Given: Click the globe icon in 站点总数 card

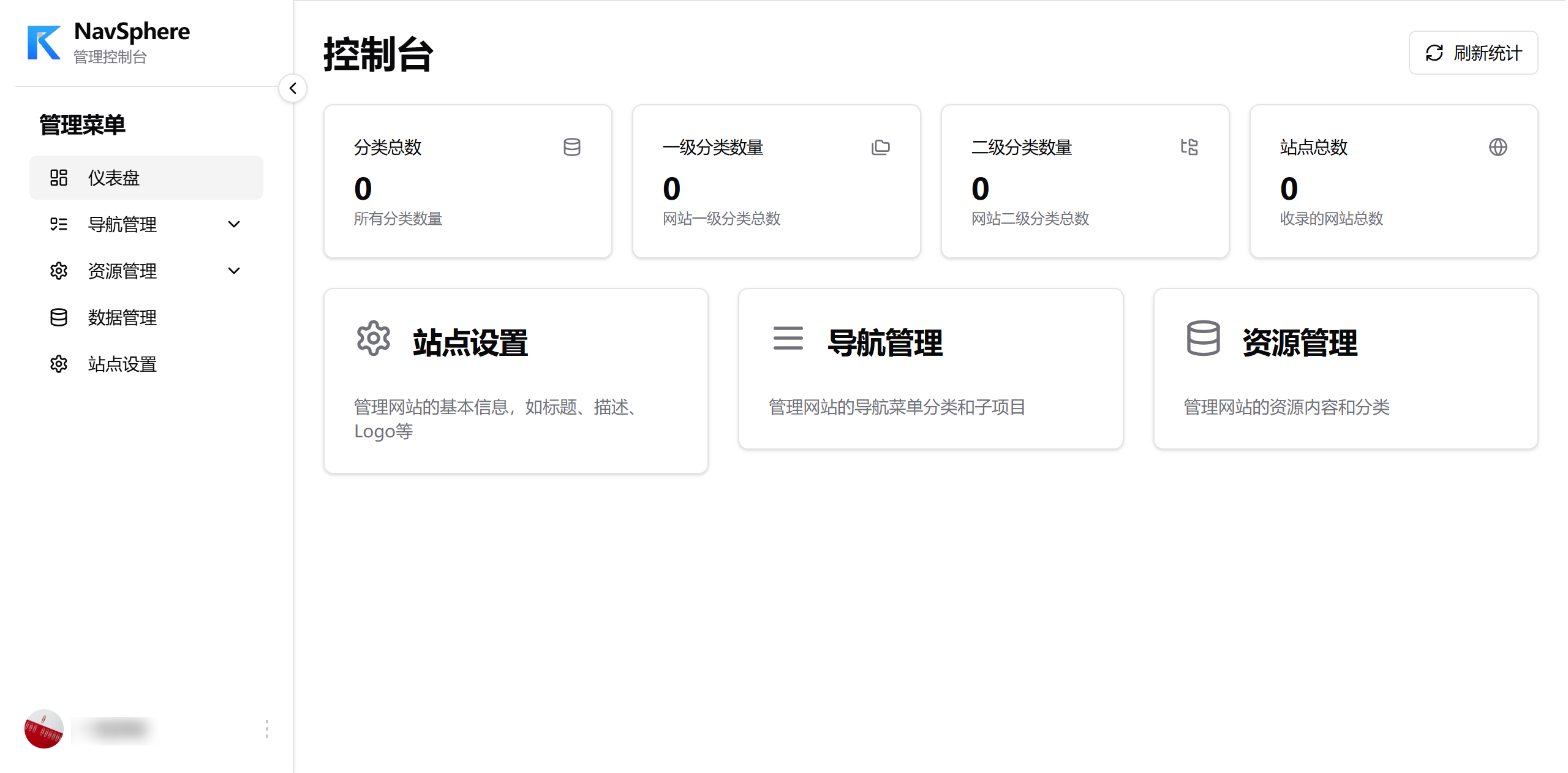Looking at the screenshot, I should click(x=1498, y=147).
